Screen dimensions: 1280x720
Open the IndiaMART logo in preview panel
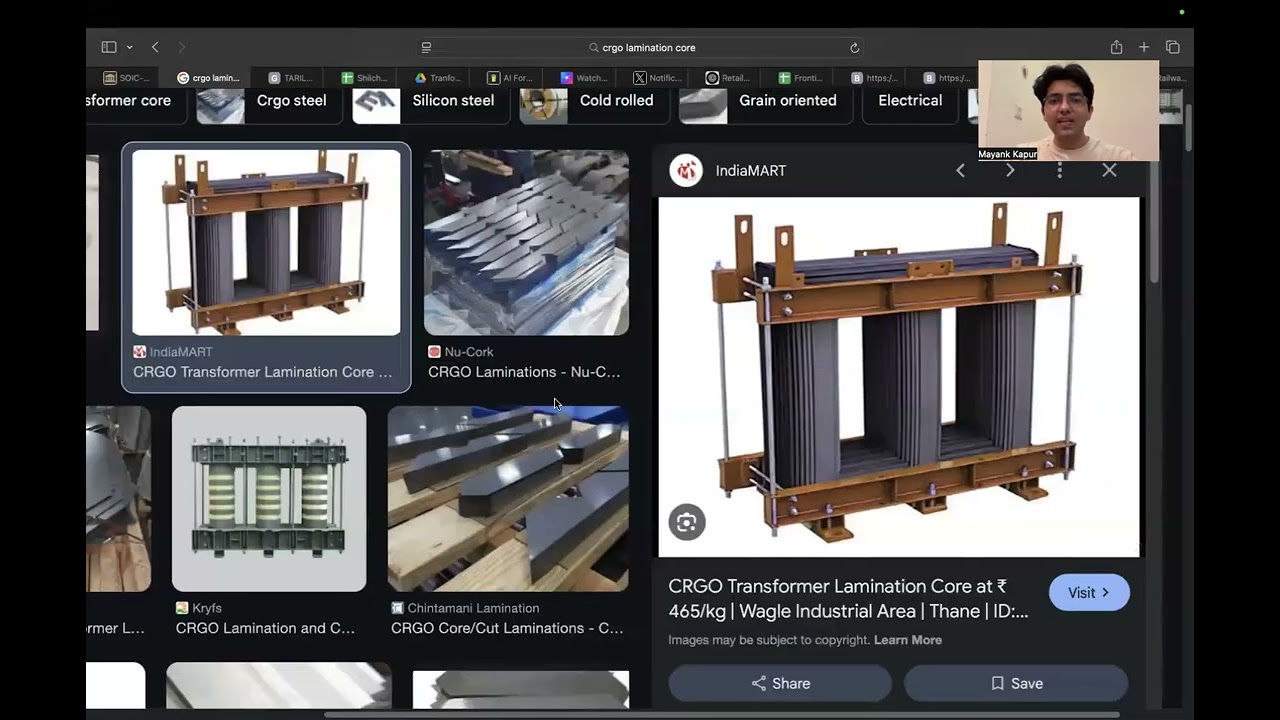coord(686,171)
